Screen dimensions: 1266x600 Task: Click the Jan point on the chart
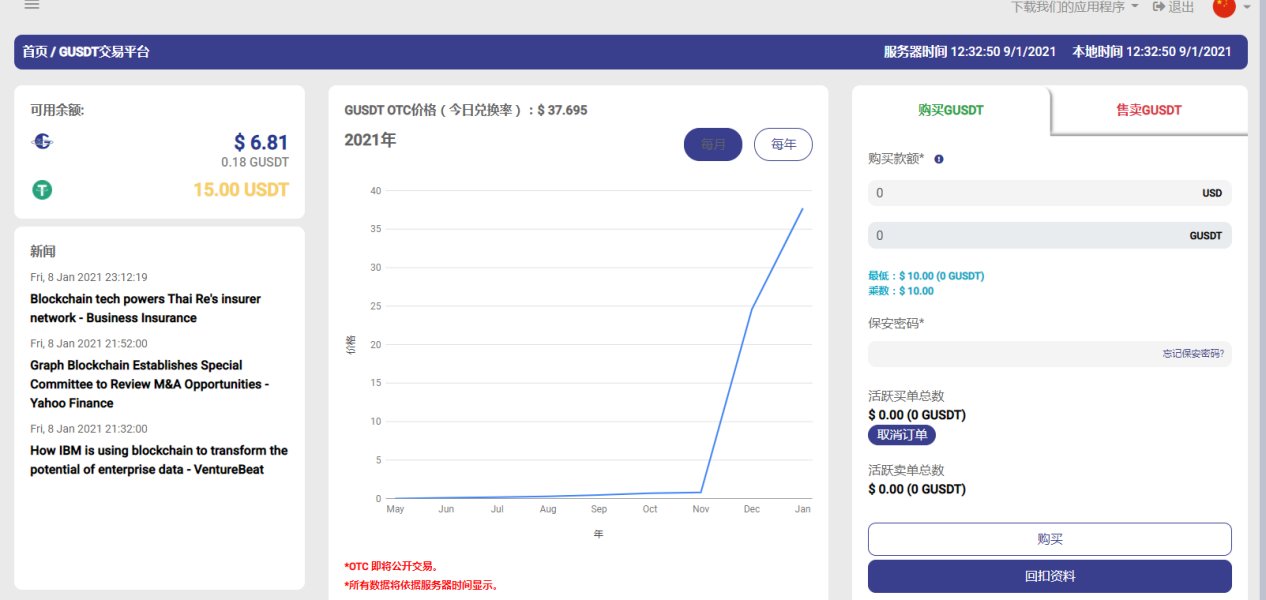pyautogui.click(x=802, y=209)
